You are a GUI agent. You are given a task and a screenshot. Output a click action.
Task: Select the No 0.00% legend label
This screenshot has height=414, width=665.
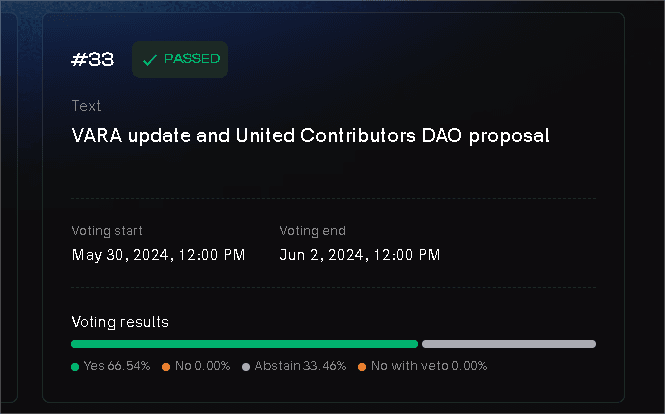click(x=203, y=367)
